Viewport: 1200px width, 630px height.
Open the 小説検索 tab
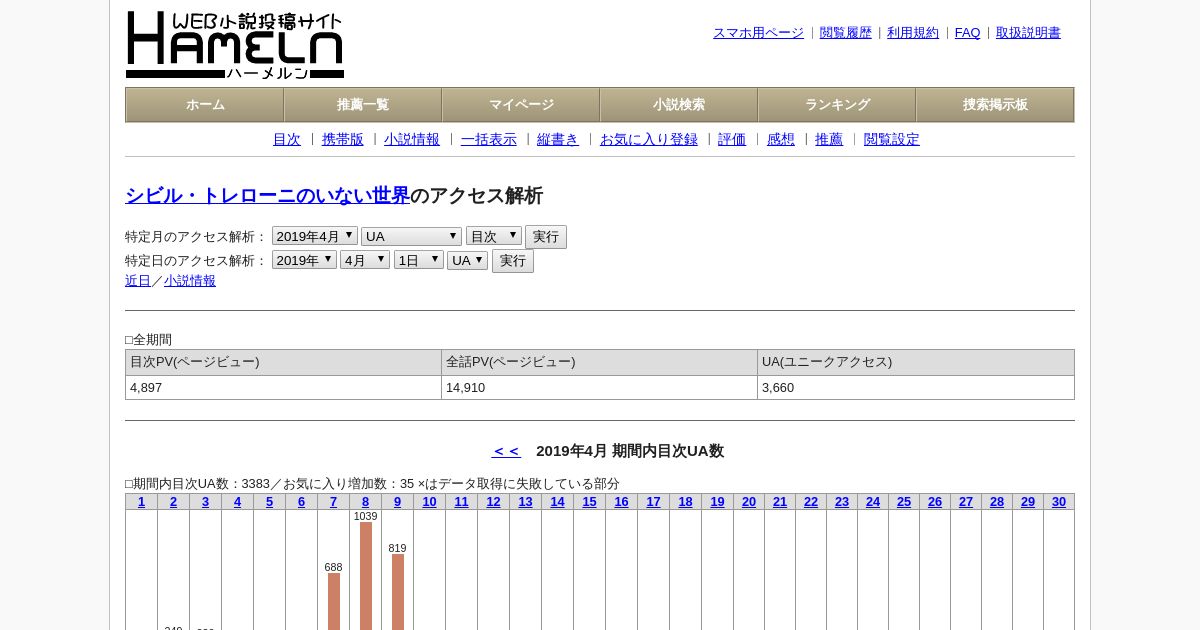(679, 105)
